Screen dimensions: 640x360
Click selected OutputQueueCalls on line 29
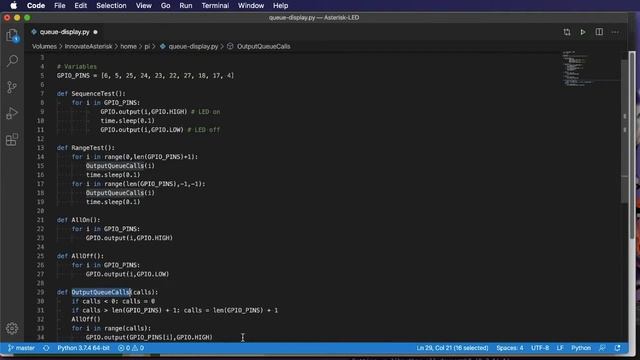click(x=102, y=292)
